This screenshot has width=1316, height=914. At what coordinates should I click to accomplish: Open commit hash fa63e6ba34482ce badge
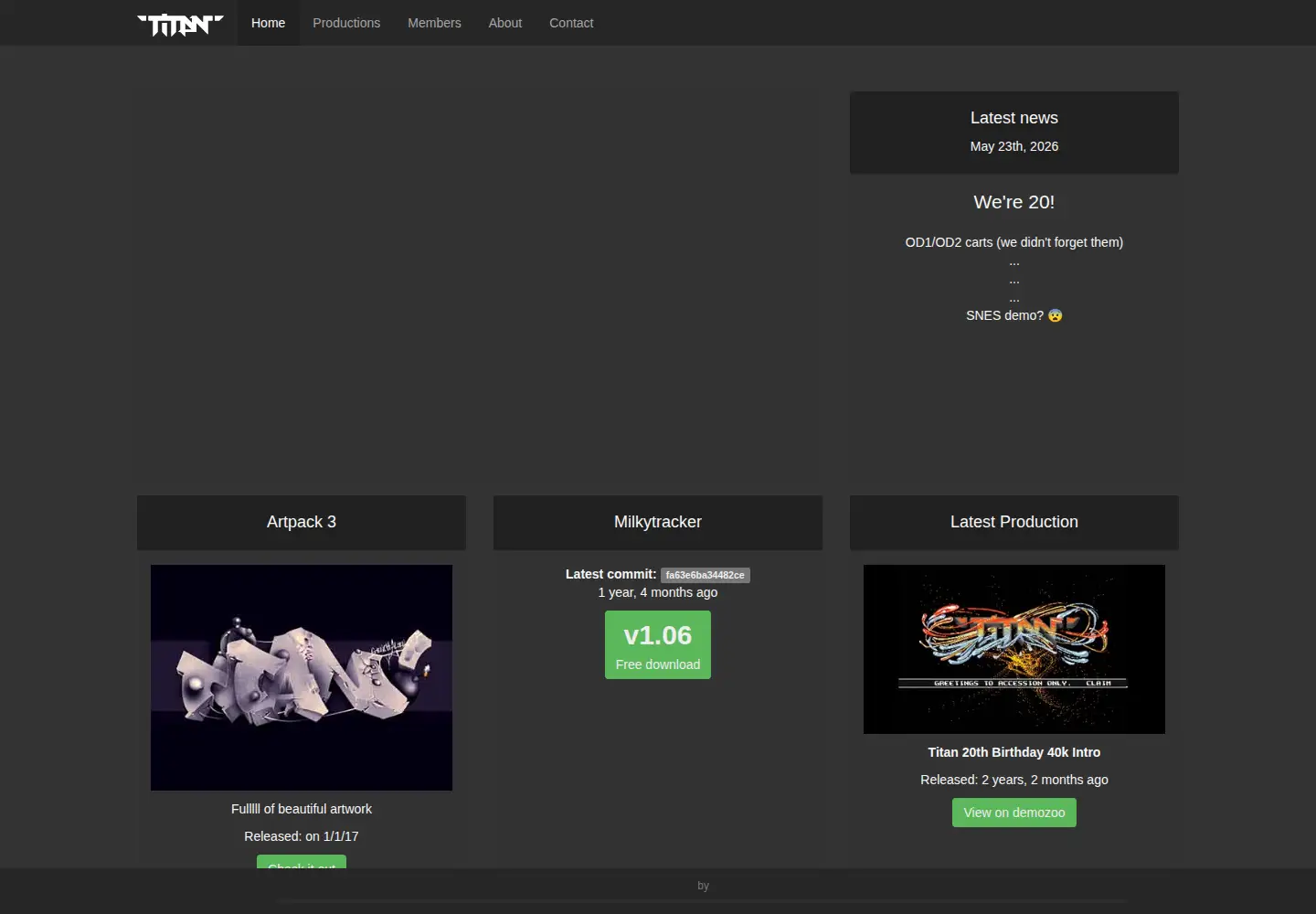point(706,575)
